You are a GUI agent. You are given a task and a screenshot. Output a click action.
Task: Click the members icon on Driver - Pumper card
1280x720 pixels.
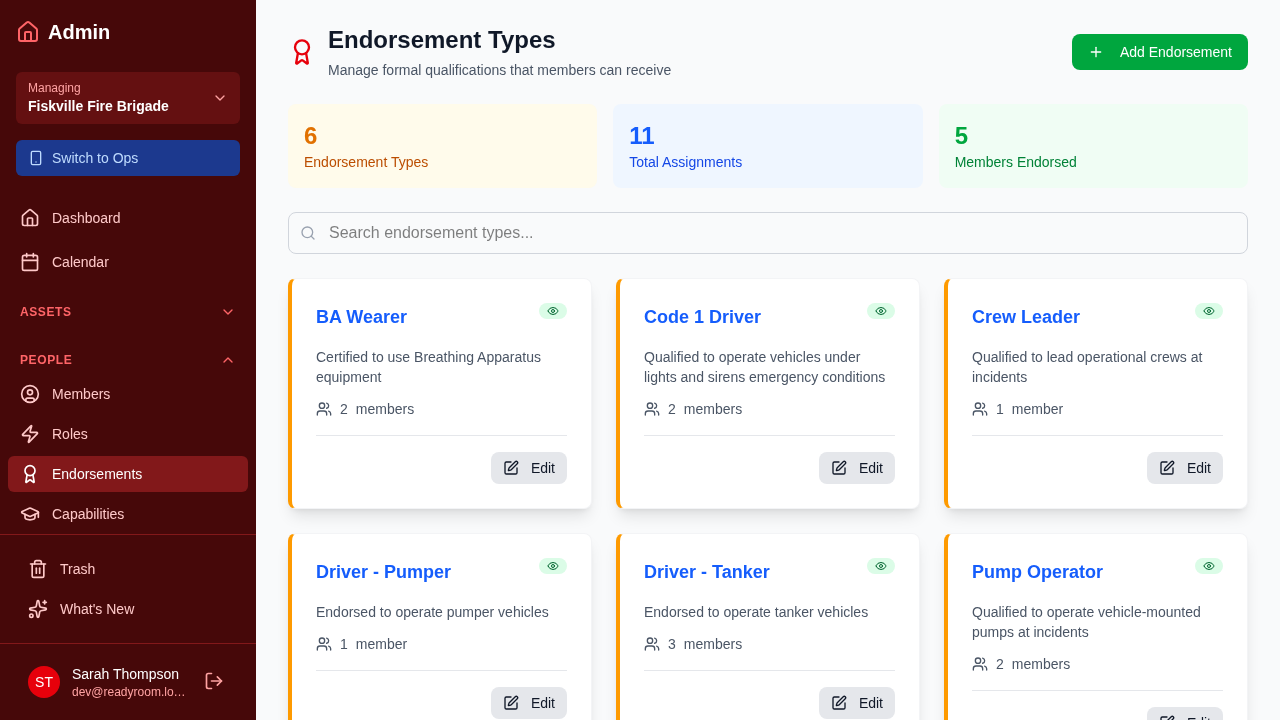click(x=324, y=644)
